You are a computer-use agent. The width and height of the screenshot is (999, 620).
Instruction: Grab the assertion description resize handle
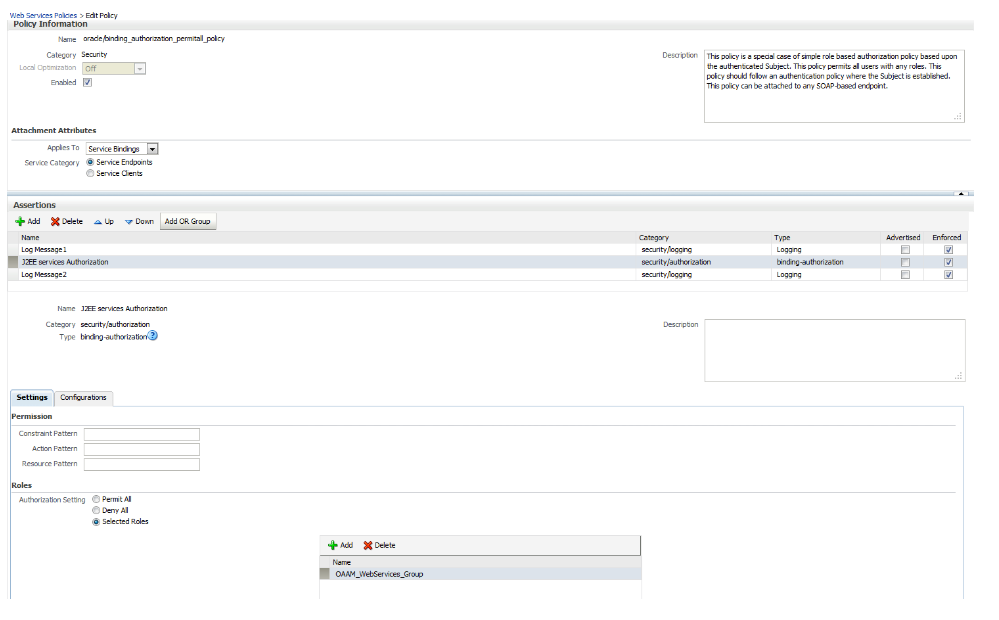click(x=958, y=376)
